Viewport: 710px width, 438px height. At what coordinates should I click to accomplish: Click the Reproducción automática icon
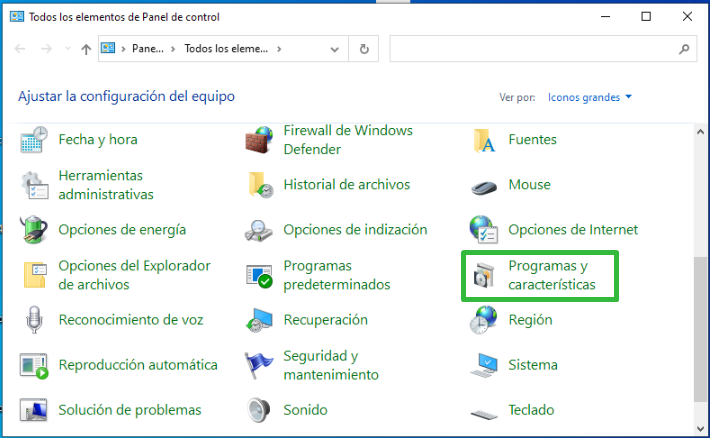tap(34, 366)
